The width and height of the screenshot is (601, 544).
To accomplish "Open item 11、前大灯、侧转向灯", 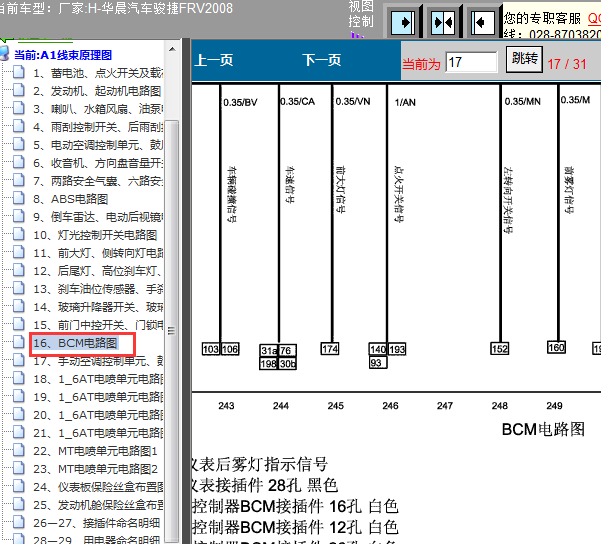I will tap(98, 253).
